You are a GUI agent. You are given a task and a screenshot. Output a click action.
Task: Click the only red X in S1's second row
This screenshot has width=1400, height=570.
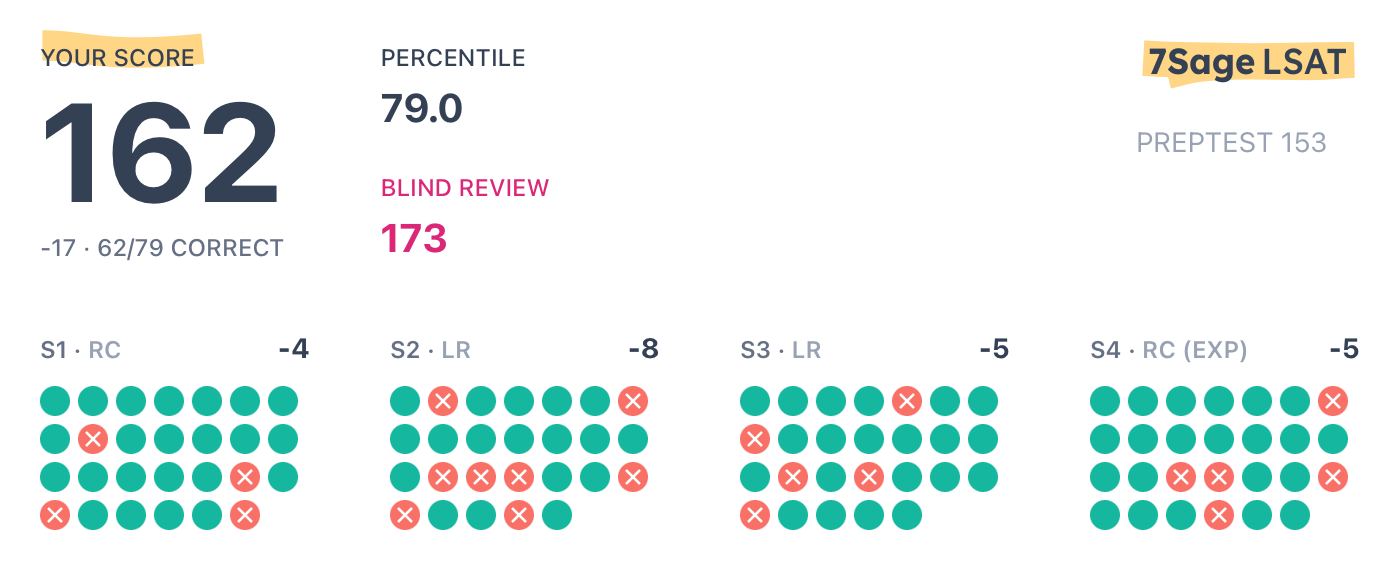tap(93, 439)
